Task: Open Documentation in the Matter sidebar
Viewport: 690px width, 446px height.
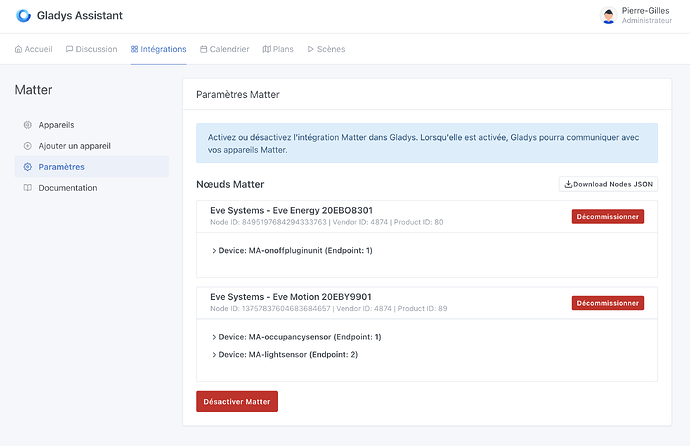Action: tap(92, 188)
